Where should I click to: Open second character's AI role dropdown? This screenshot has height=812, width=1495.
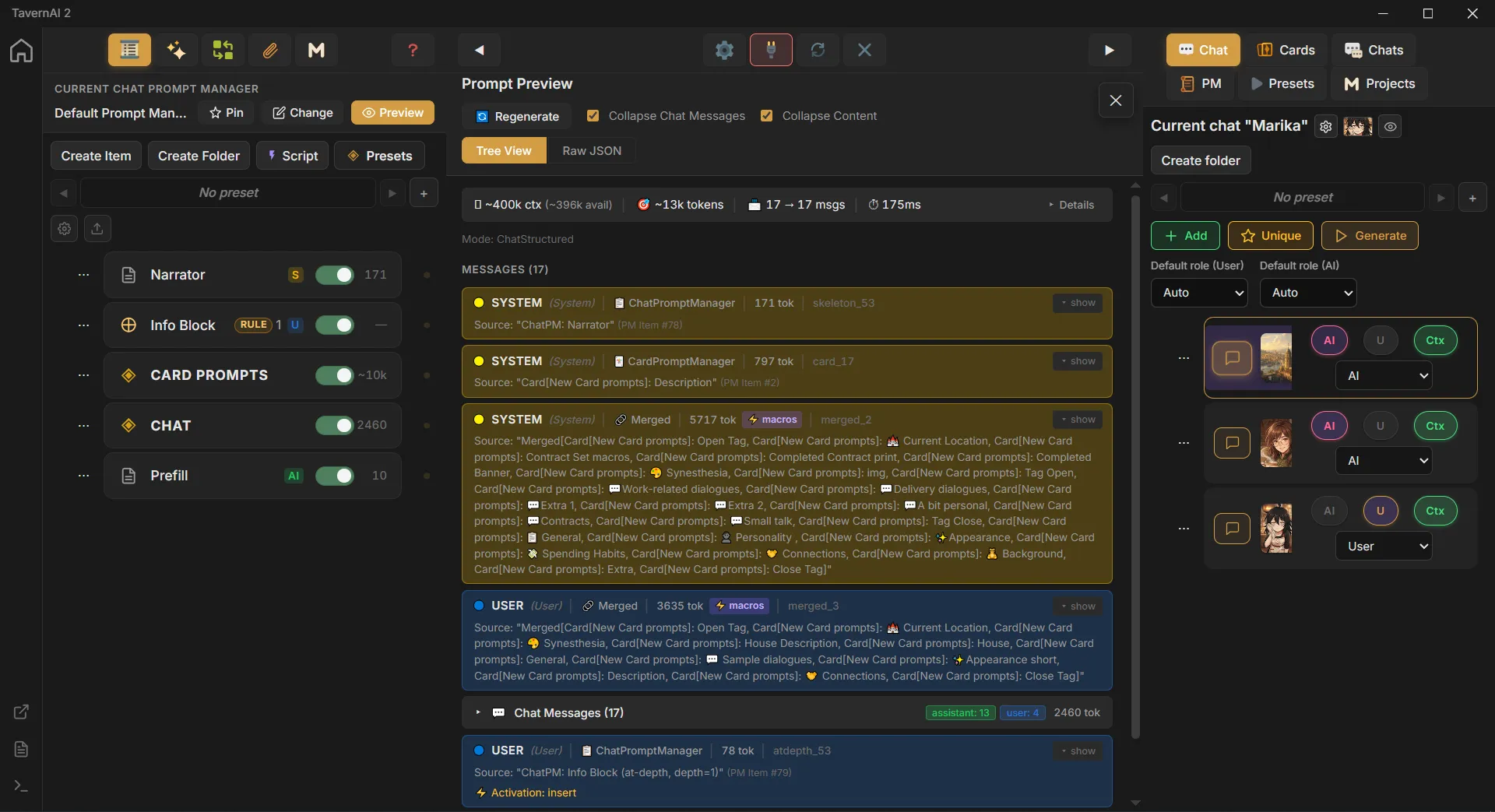1384,461
